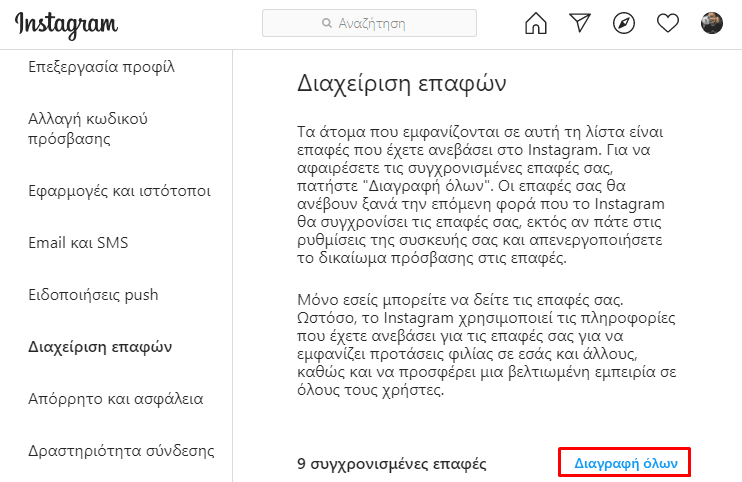Go to the Home feed icon

[536, 23]
